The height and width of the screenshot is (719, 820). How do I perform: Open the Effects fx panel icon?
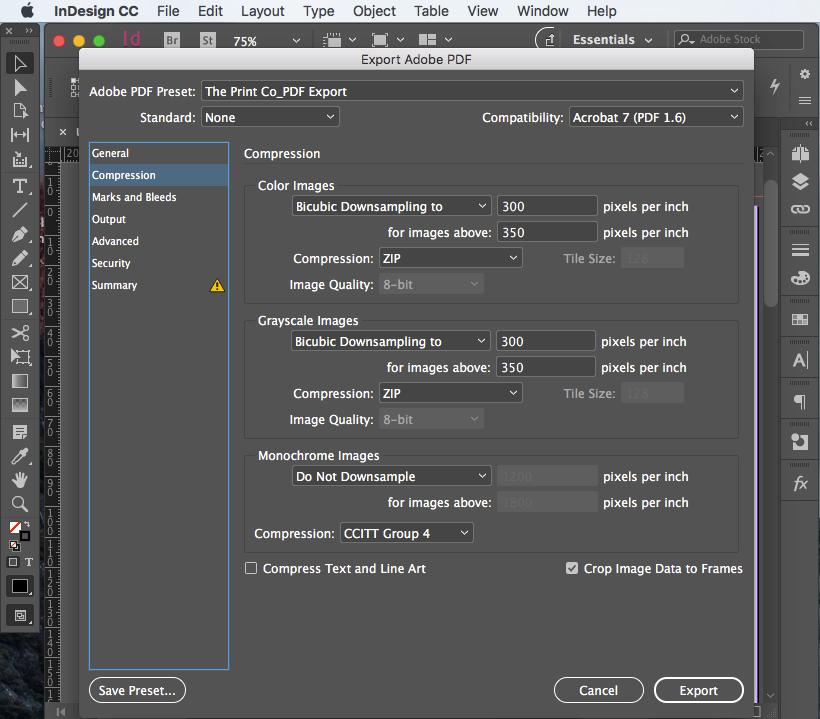click(x=800, y=484)
